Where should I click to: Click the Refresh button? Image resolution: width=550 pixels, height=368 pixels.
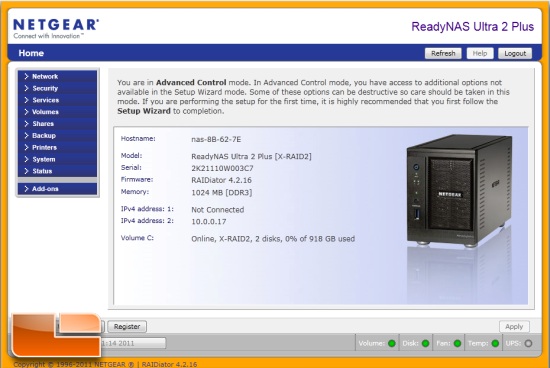coord(443,53)
